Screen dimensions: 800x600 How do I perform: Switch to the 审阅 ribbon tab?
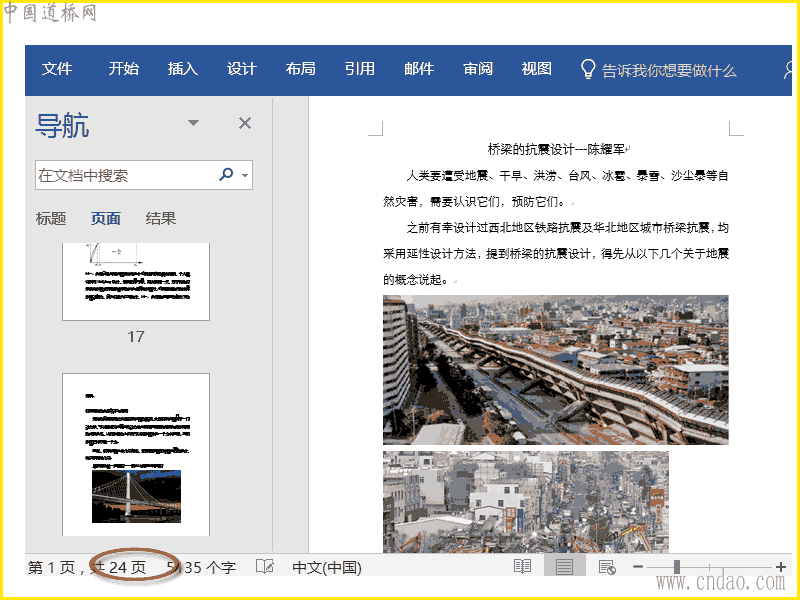pos(478,69)
